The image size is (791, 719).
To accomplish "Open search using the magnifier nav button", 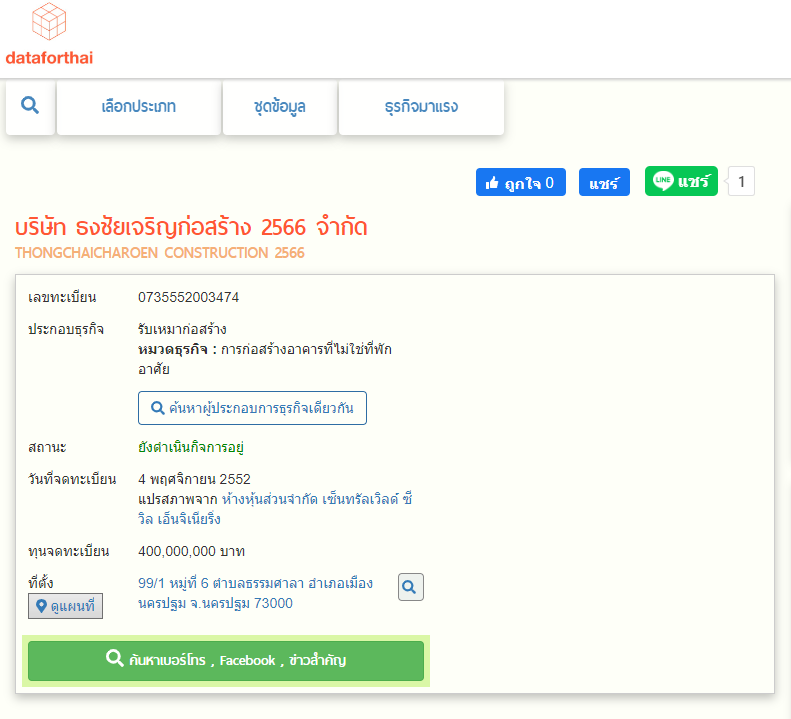I will 30,106.
